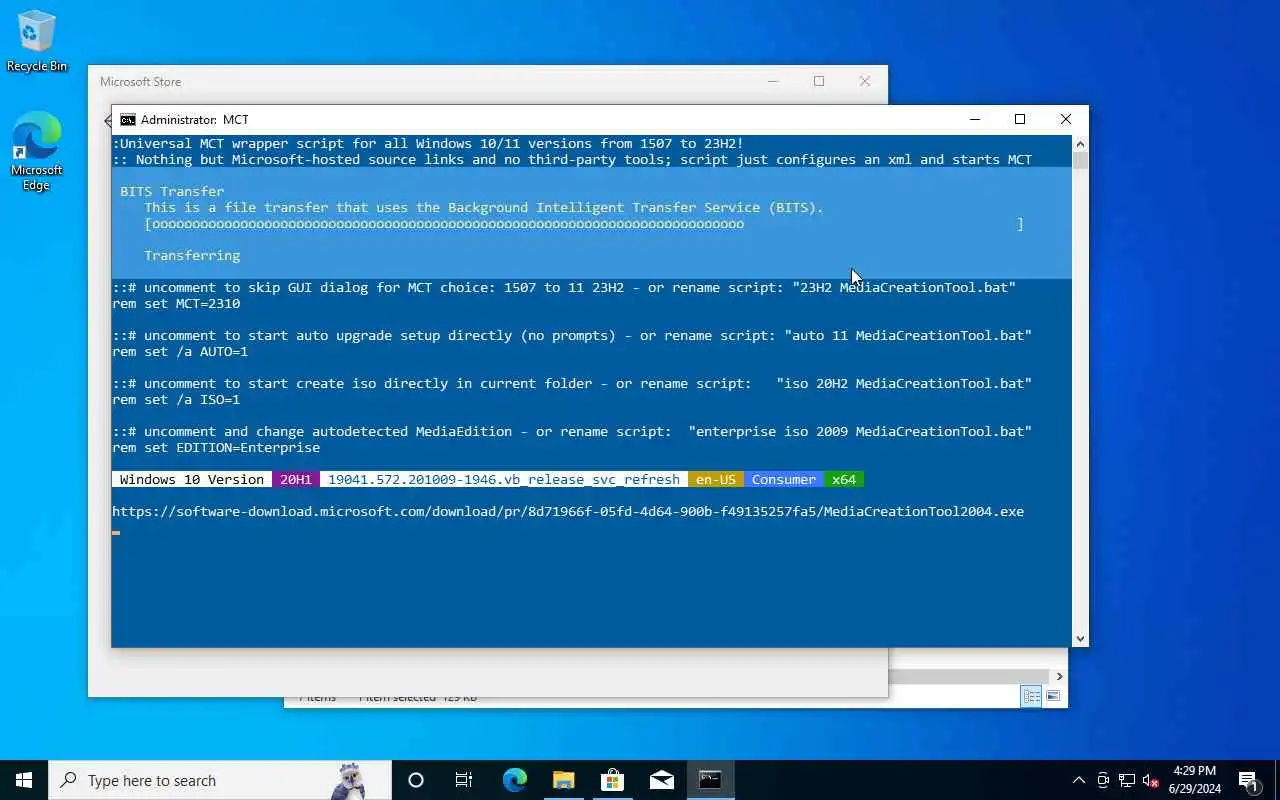Open the Windows Start menu
Screen dimensions: 1280x800
[24, 780]
